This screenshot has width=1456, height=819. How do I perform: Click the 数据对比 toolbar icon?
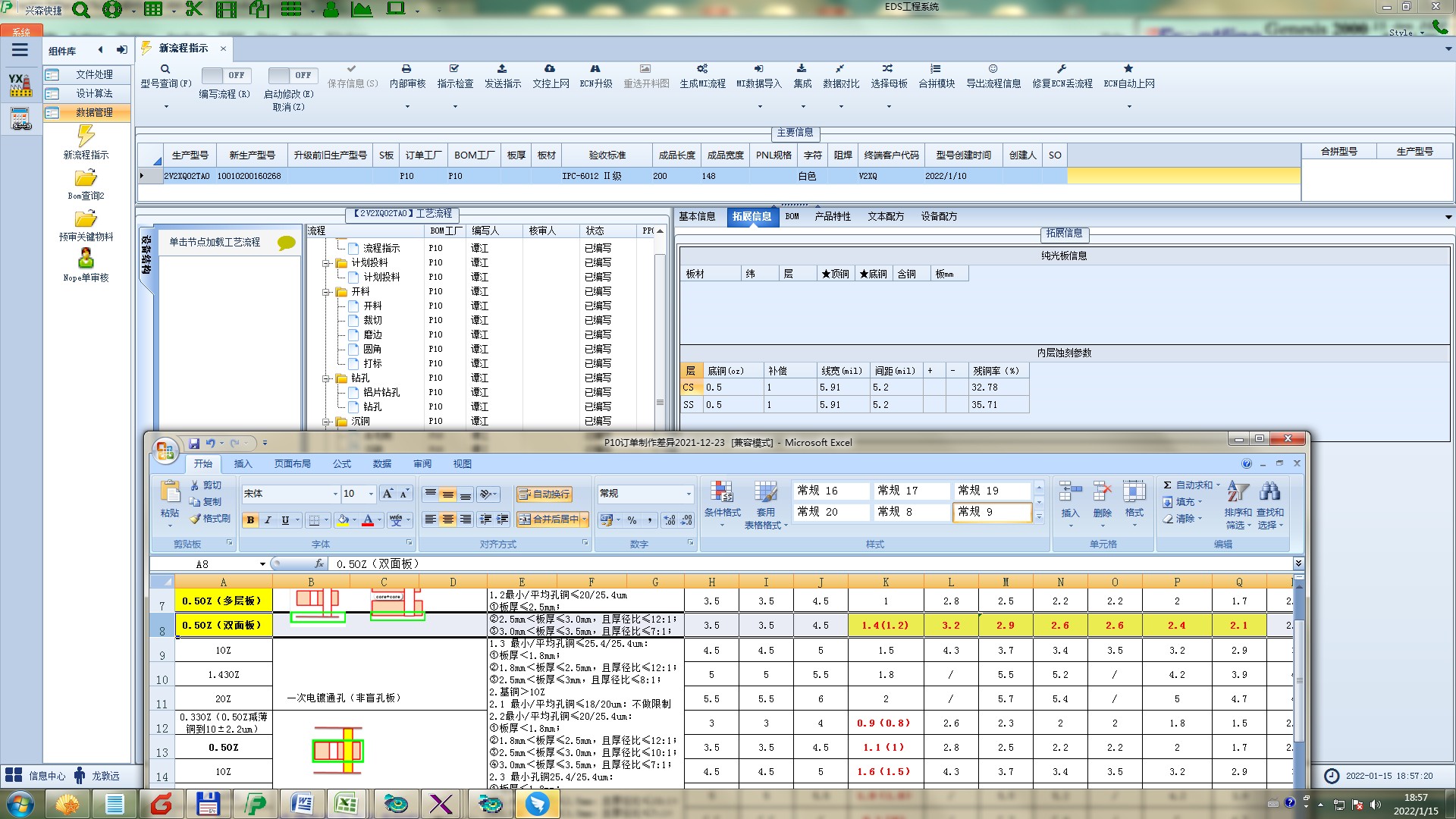click(x=840, y=69)
